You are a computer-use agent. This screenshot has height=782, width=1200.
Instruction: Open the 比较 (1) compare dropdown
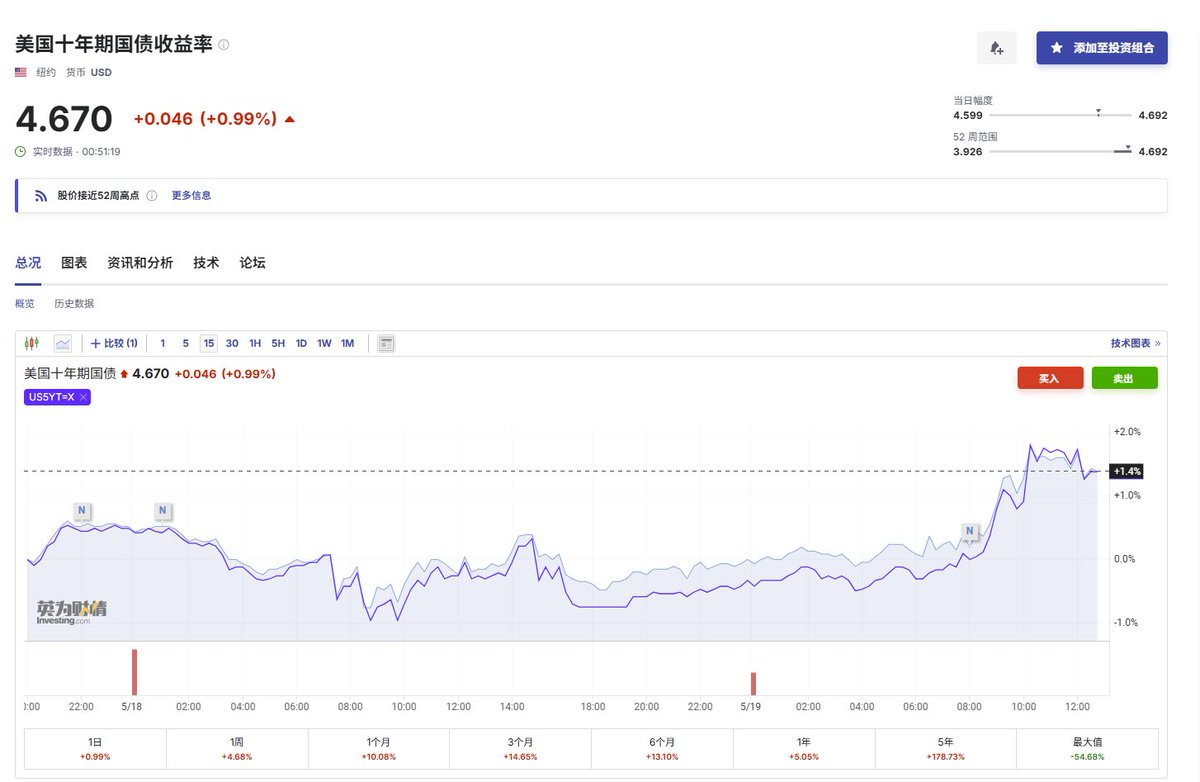click(x=114, y=343)
